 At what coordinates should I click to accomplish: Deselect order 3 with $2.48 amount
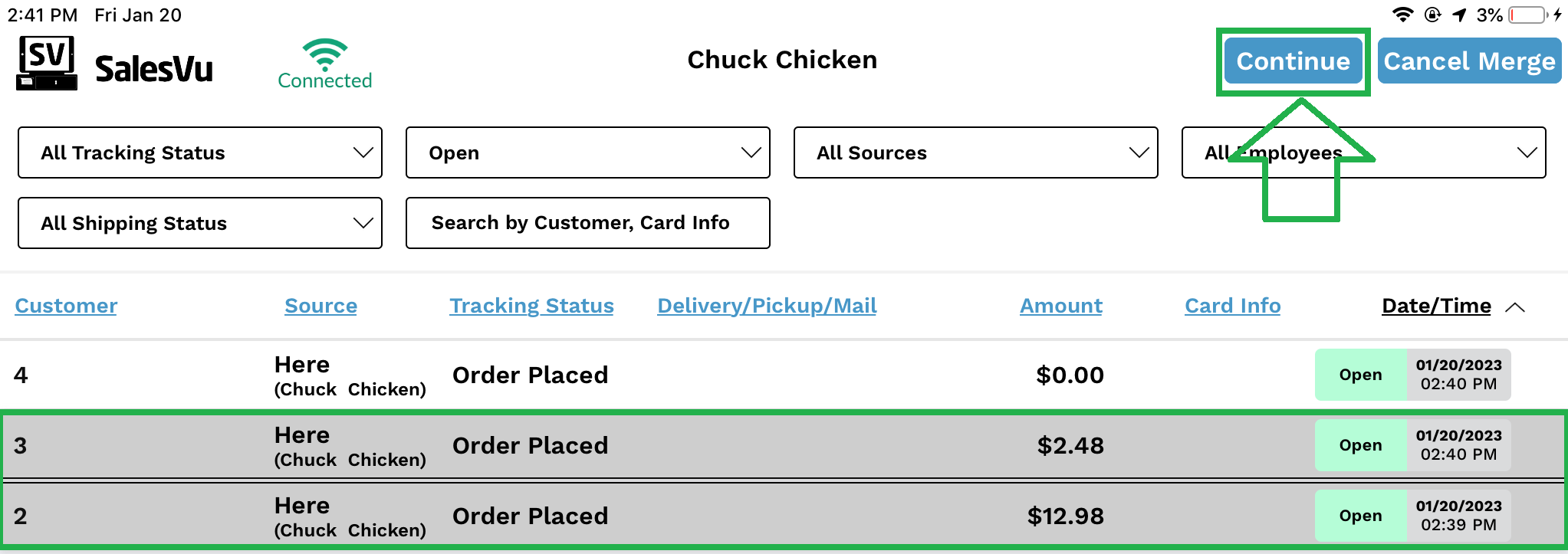pyautogui.click(x=690, y=445)
